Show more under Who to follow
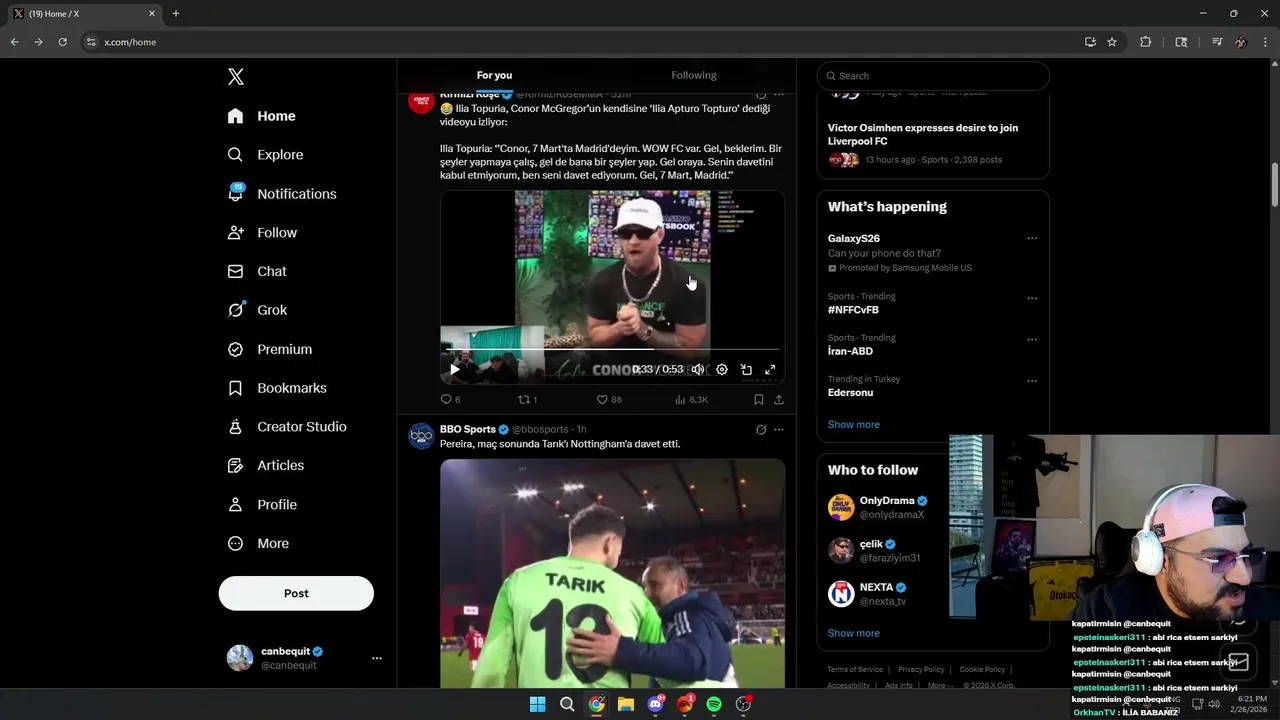Screen dimensions: 1280x720 (853, 633)
